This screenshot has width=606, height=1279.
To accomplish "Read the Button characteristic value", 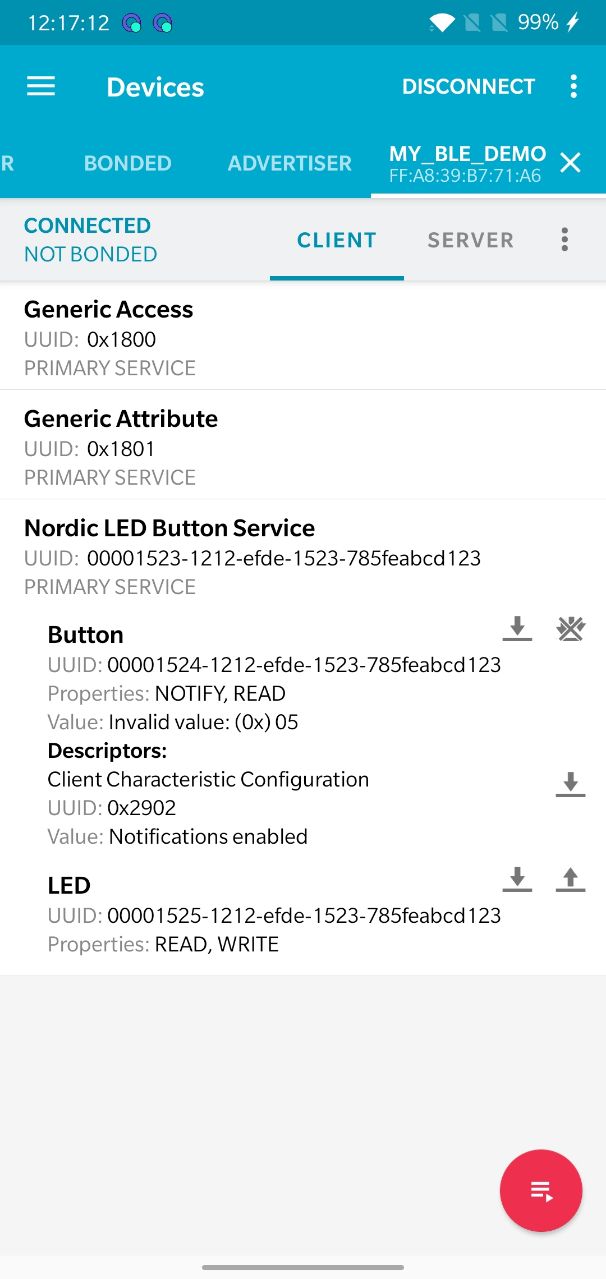I will coord(517,628).
